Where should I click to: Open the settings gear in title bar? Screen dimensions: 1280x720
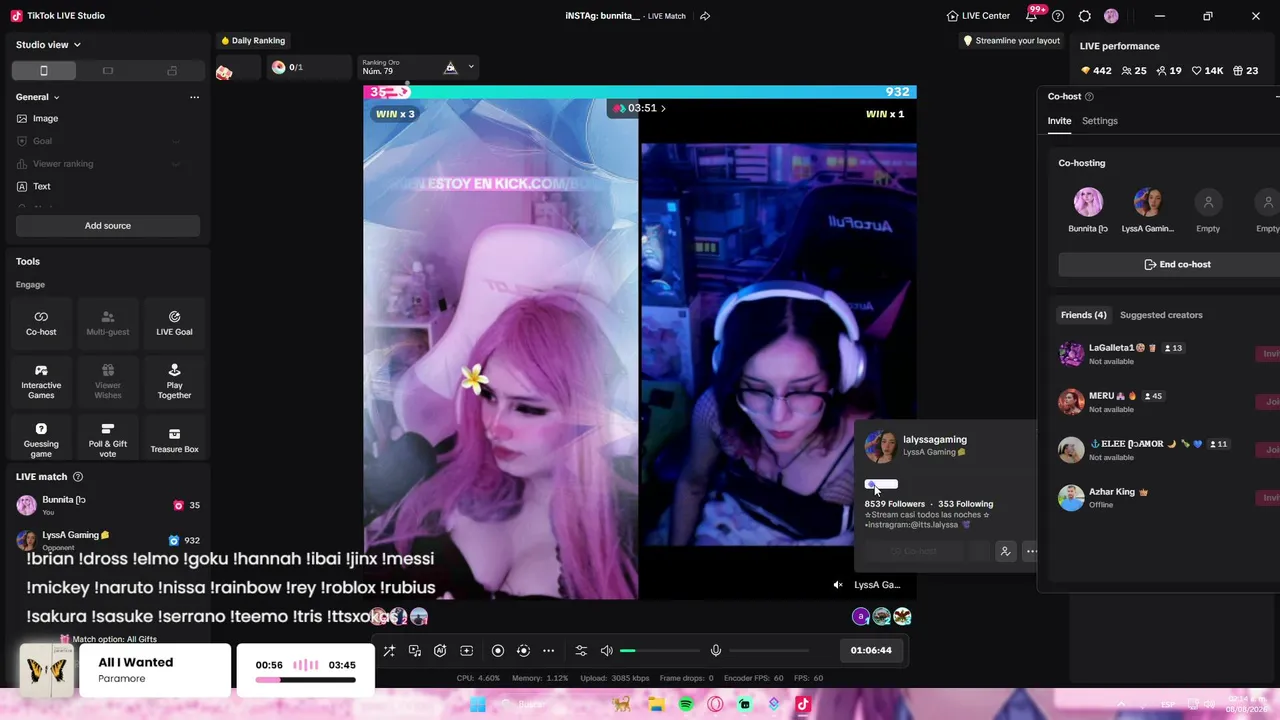tap(1085, 16)
